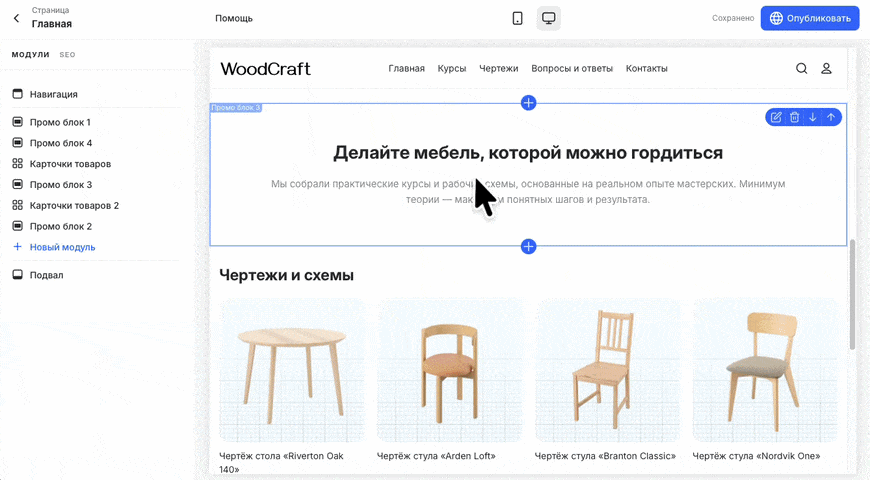Click the title Чертёж стула «Nordvik One»
Screen dimensions: 870x480
click(756, 456)
